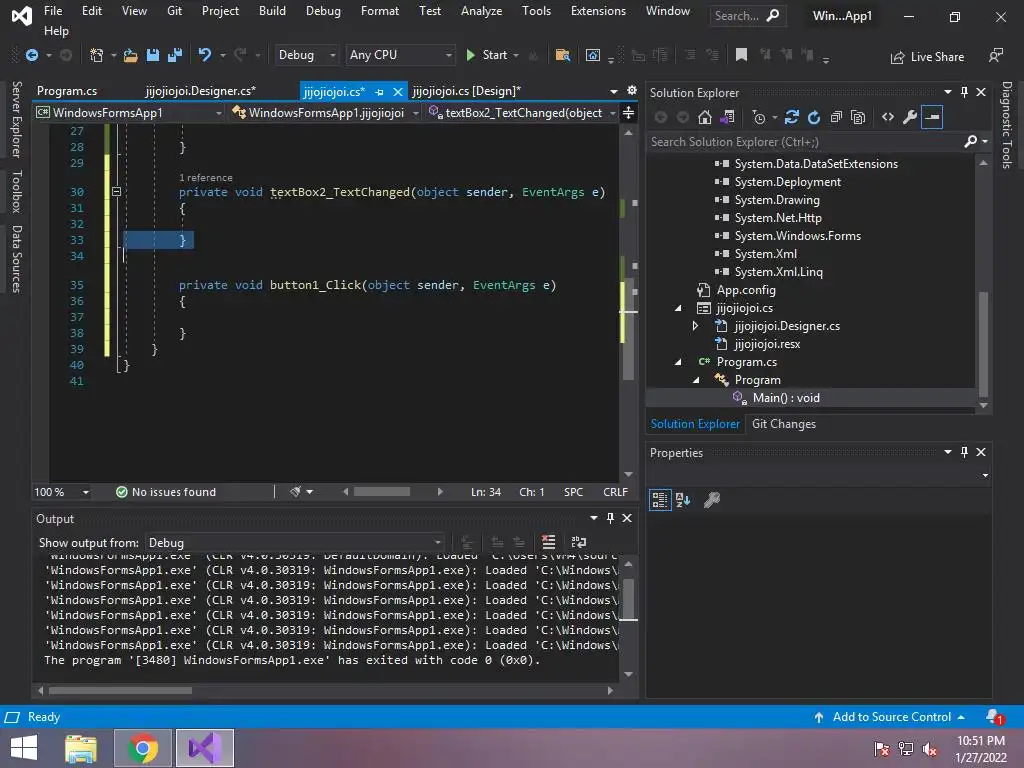This screenshot has width=1024, height=768.
Task: Open the Build menu
Action: tap(272, 11)
